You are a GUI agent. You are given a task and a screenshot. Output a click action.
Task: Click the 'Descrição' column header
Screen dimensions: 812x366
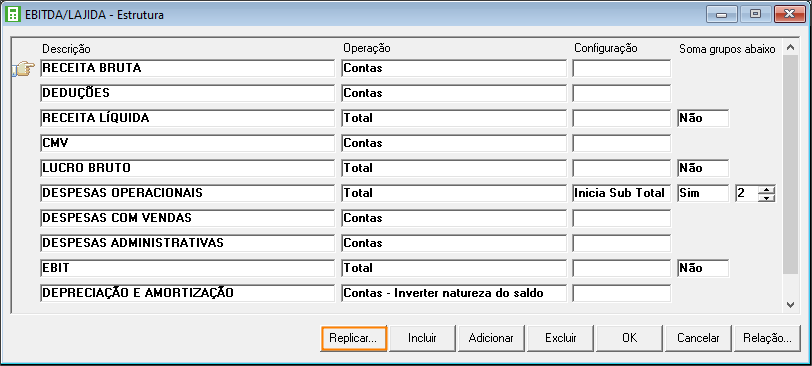click(x=66, y=49)
